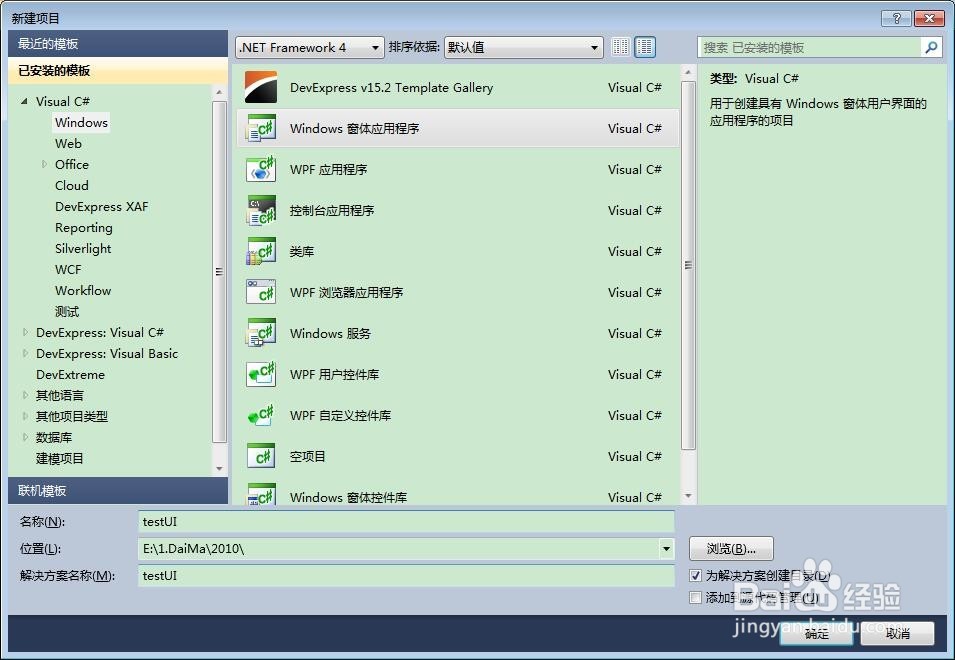Select the Windows 服务 template name
Viewport: 955px width, 660px height.
click(330, 334)
